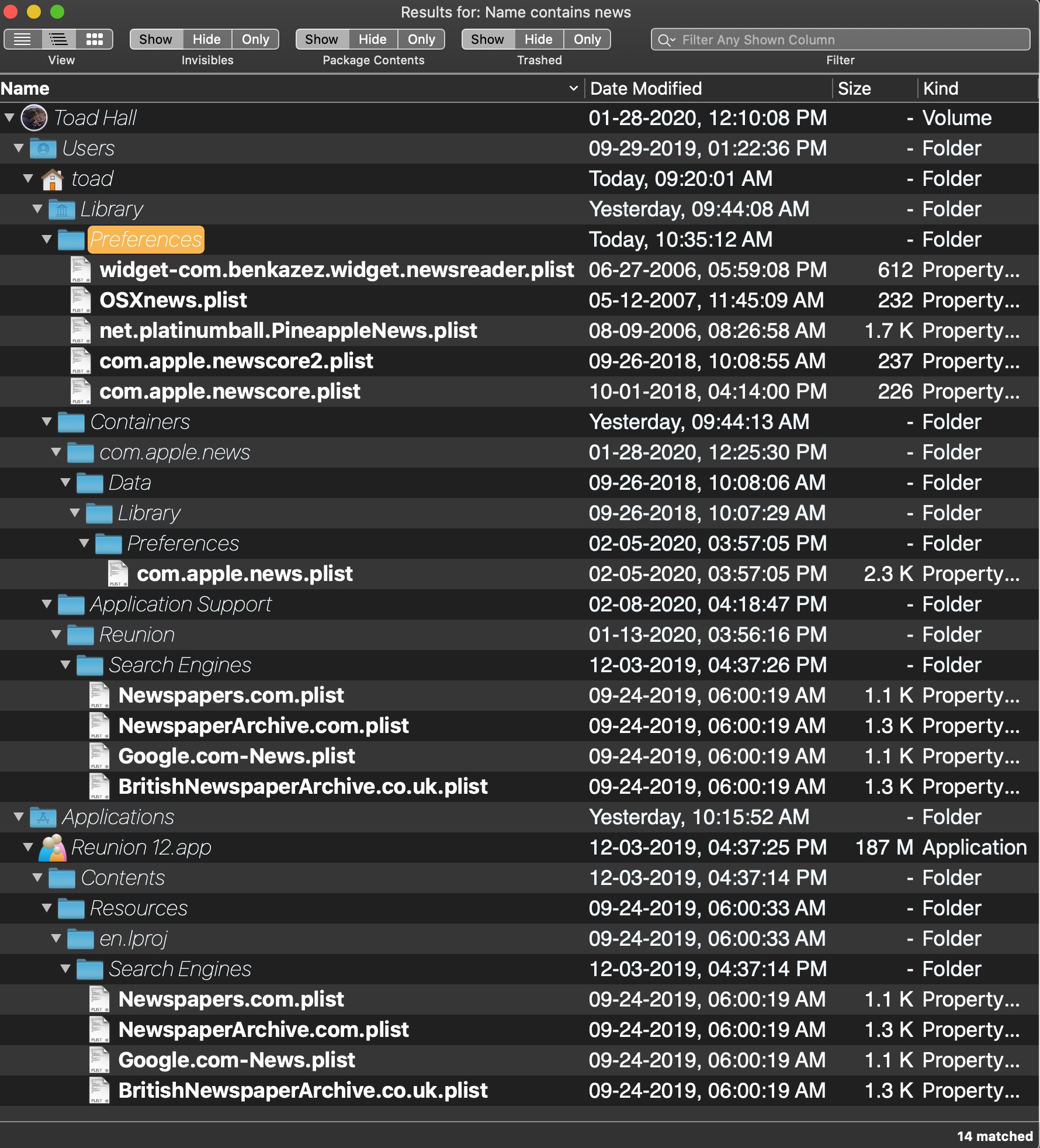This screenshot has width=1040, height=1148.
Task: Collapse the Toad Hall volume
Action: (9, 117)
